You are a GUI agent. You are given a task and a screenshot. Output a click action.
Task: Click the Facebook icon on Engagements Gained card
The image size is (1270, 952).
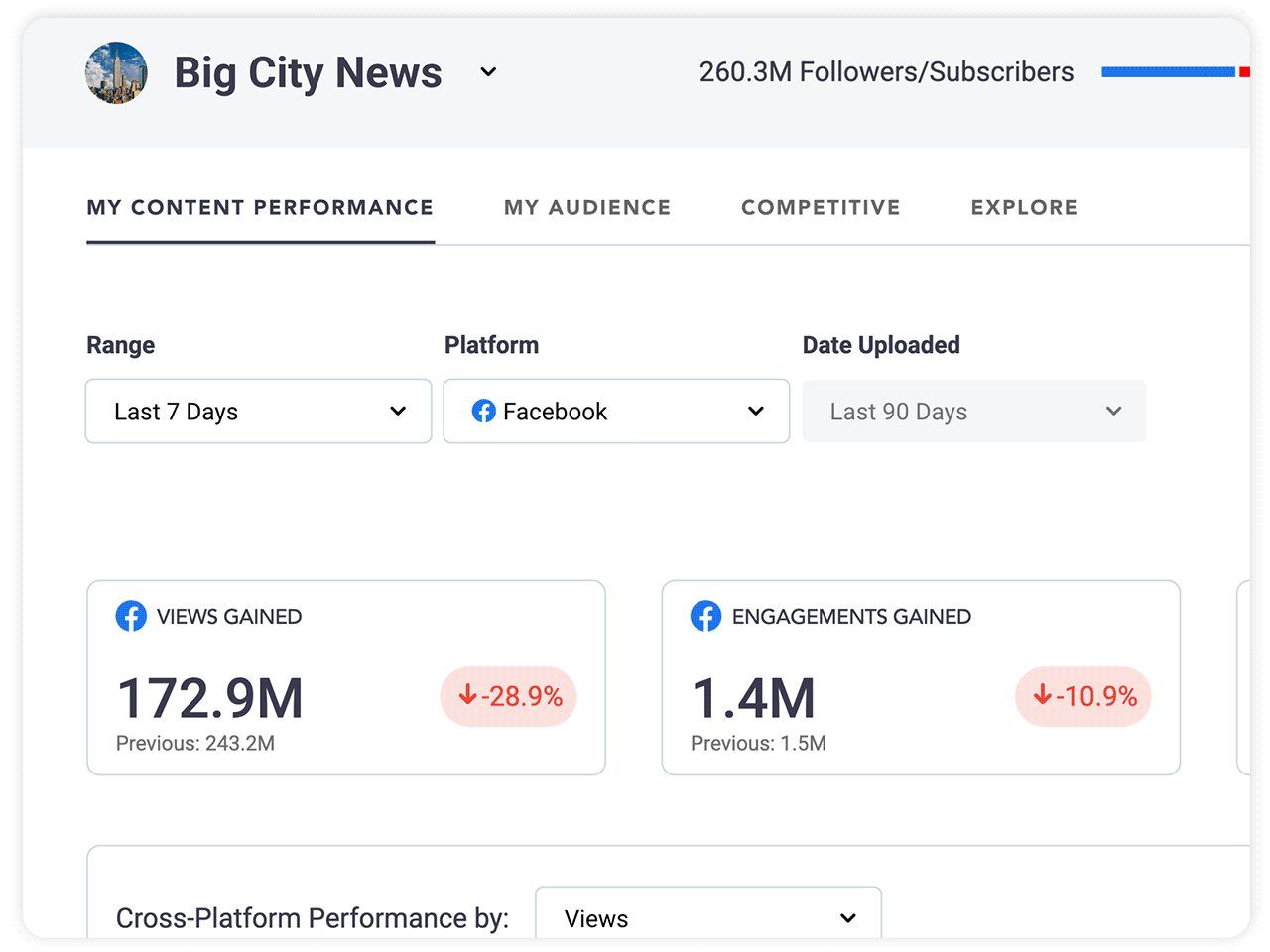click(705, 616)
